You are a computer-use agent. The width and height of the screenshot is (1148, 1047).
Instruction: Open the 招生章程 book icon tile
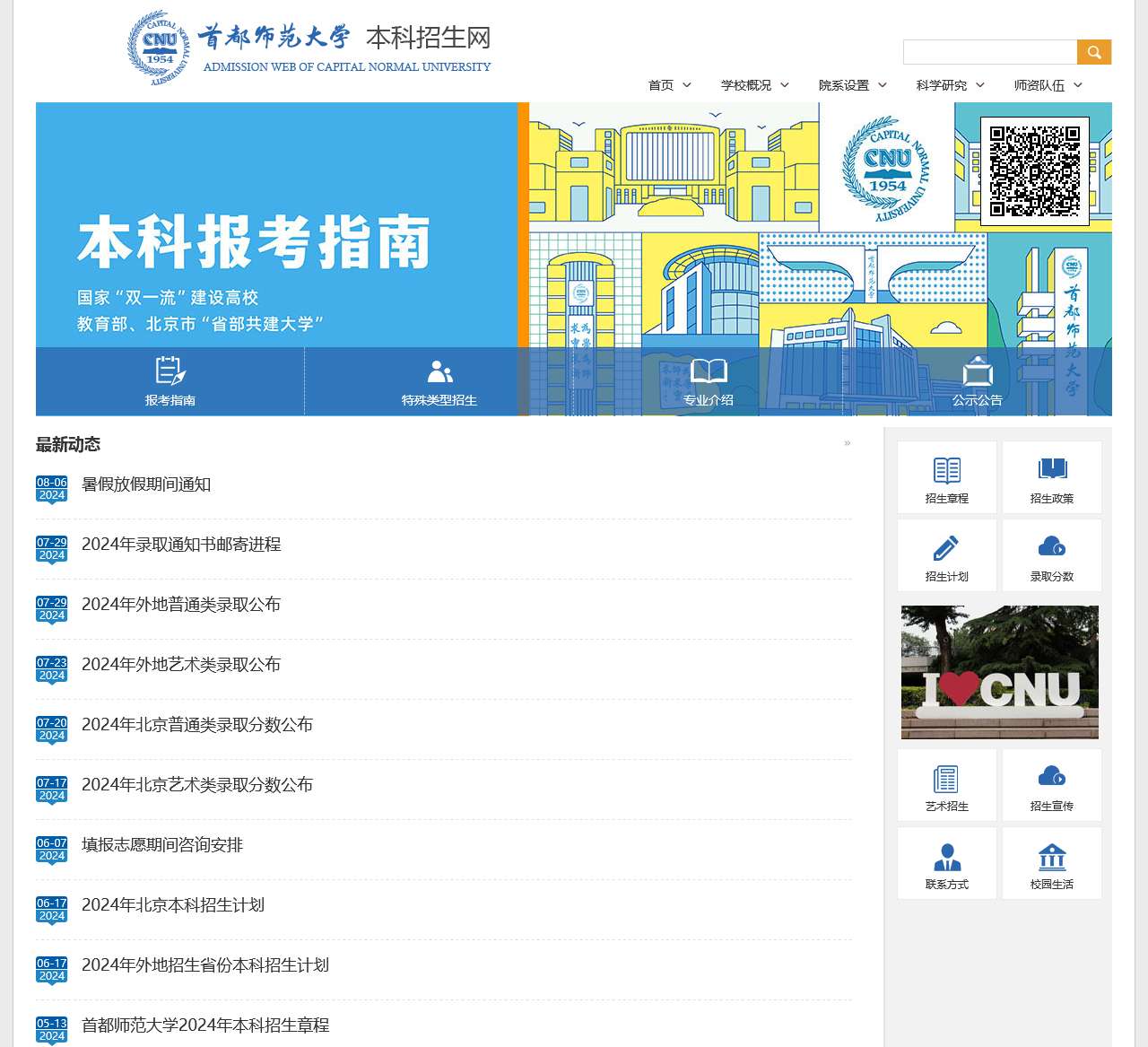(947, 477)
